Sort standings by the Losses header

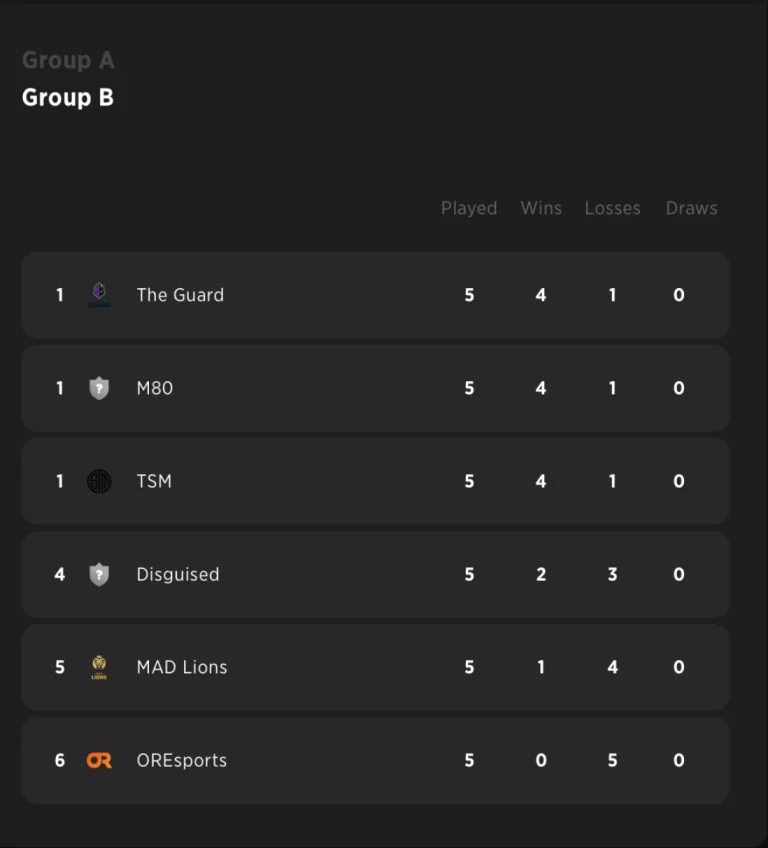[613, 208]
